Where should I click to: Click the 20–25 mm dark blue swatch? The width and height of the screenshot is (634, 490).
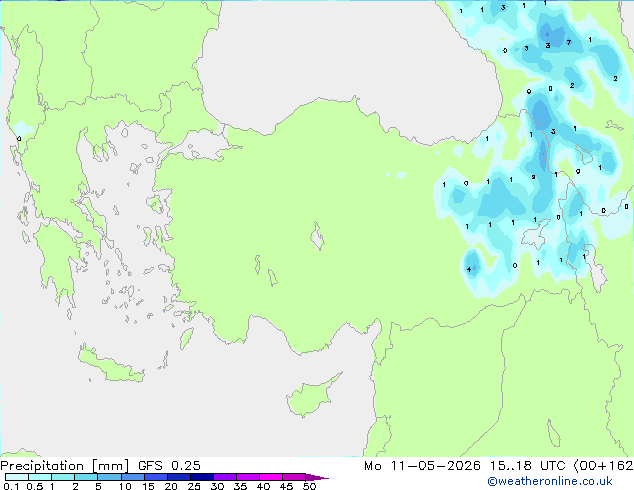[178, 477]
